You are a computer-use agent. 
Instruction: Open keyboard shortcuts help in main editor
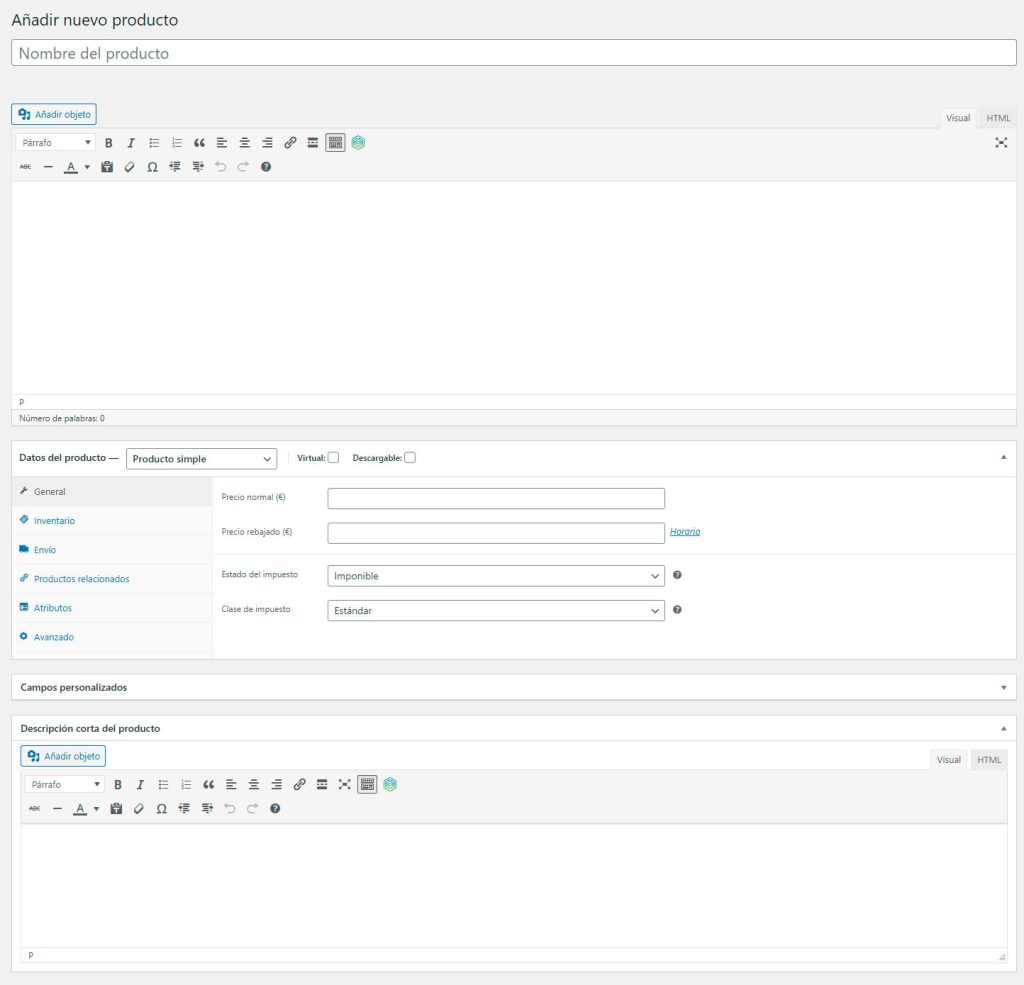point(266,167)
